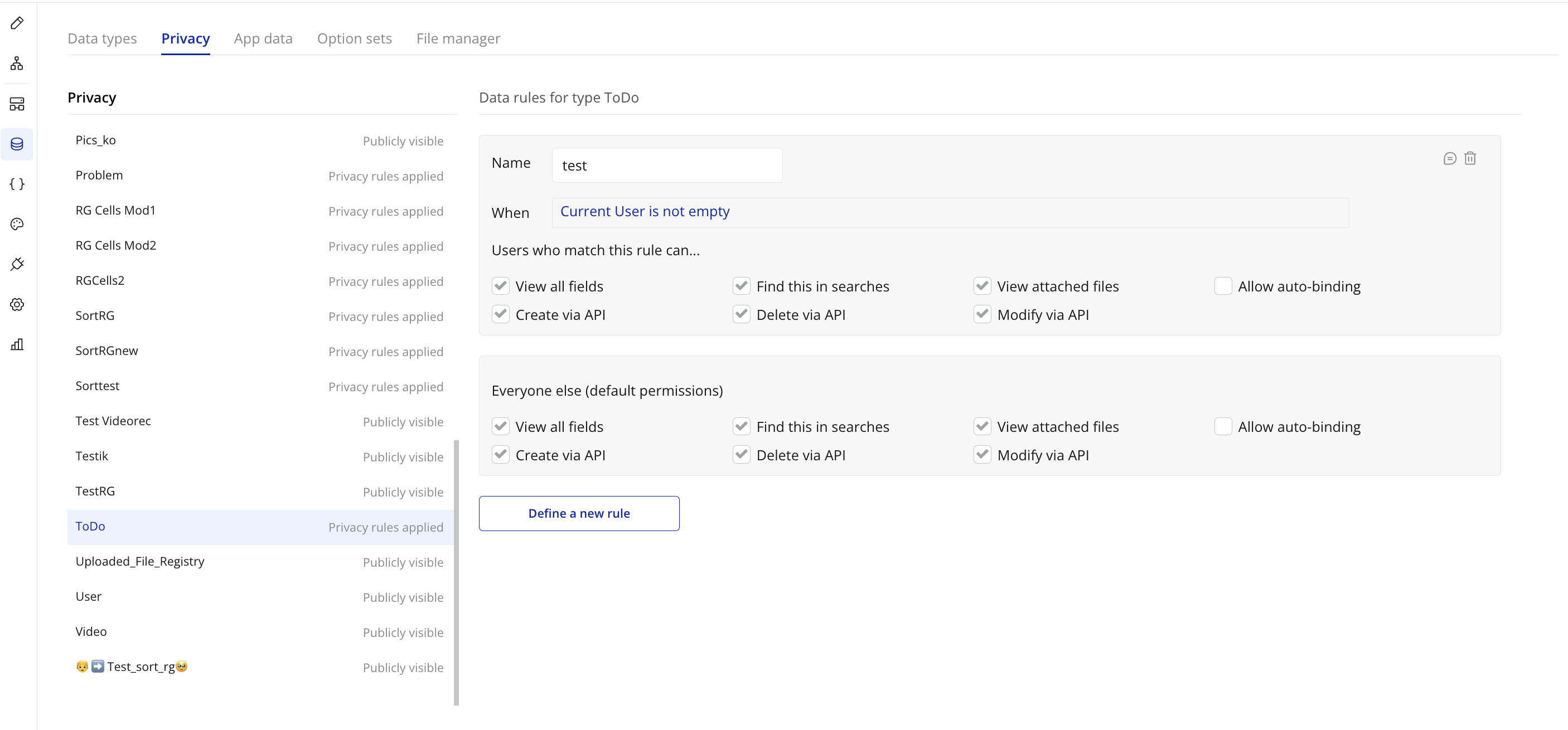
Task: Click the rule Name input field
Action: [666, 166]
